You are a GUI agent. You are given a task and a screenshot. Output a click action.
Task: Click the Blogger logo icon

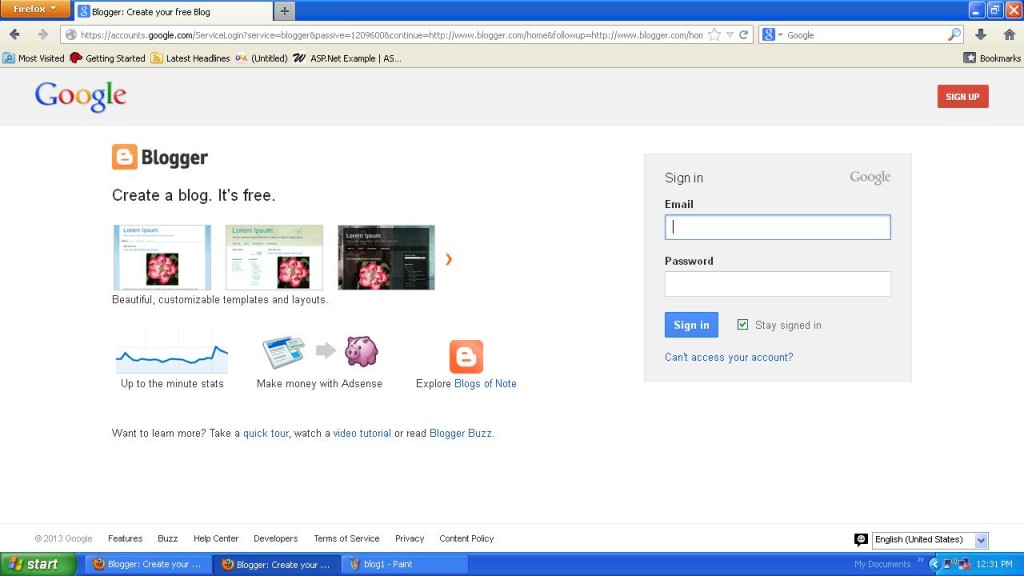click(123, 157)
